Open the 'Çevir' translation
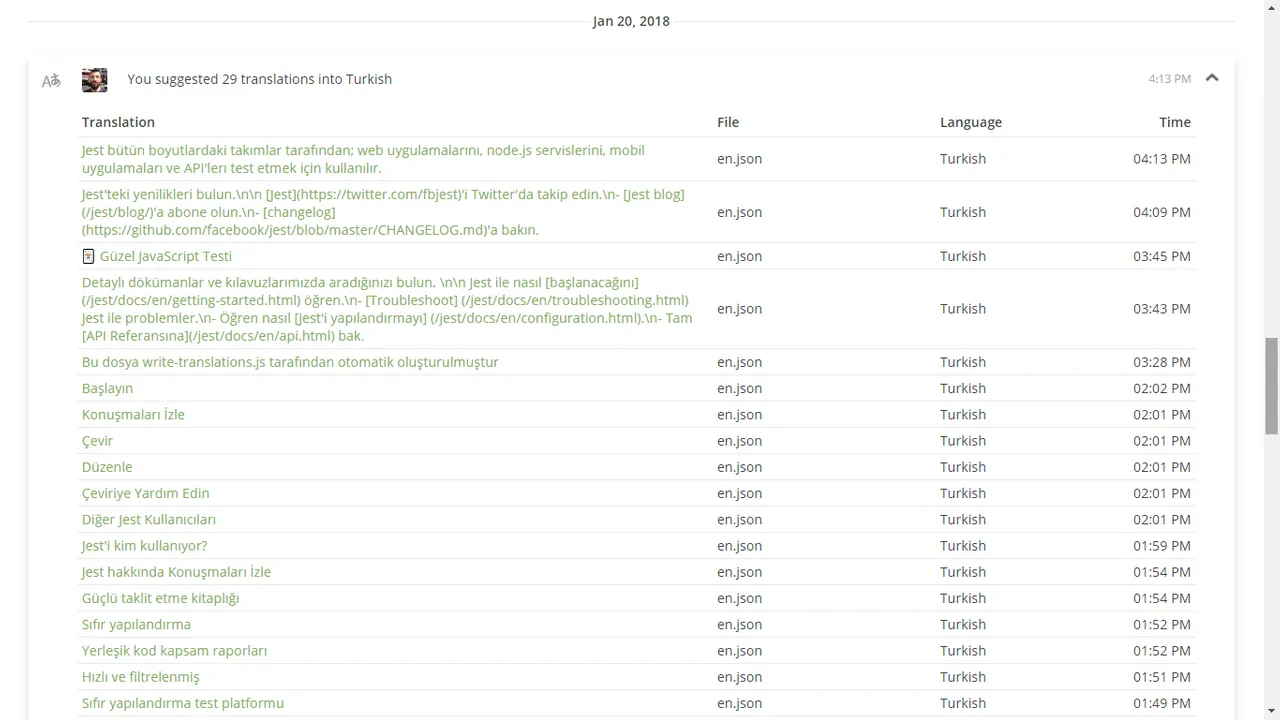1280x720 pixels. tap(97, 441)
